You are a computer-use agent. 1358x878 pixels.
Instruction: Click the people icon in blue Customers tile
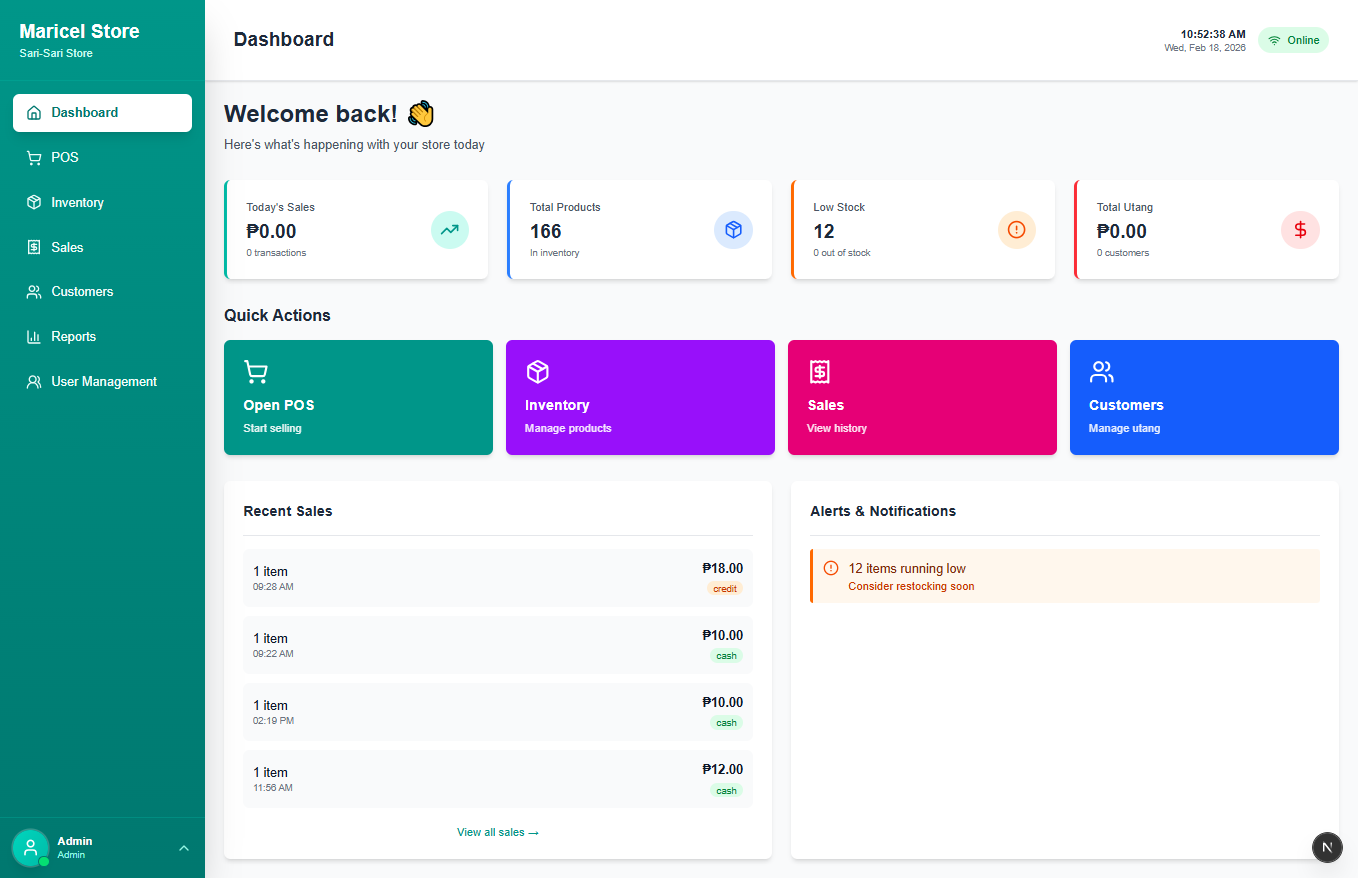point(1101,372)
